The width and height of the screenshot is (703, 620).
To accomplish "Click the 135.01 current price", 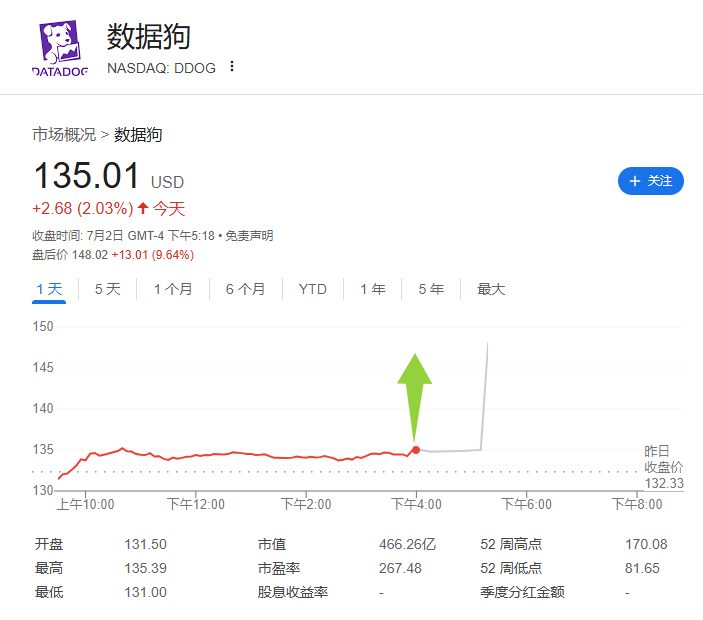I will click(87, 175).
